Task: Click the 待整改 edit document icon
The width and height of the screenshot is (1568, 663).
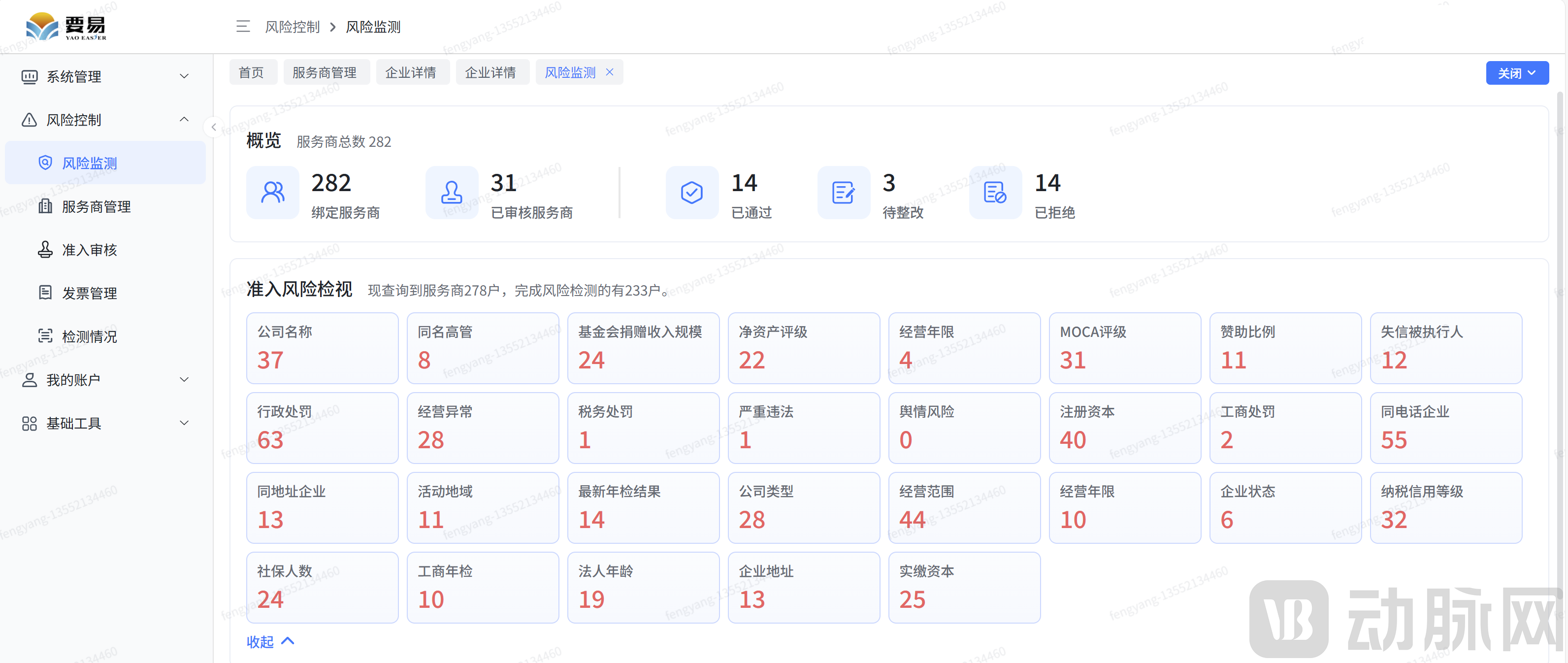Action: tap(843, 193)
